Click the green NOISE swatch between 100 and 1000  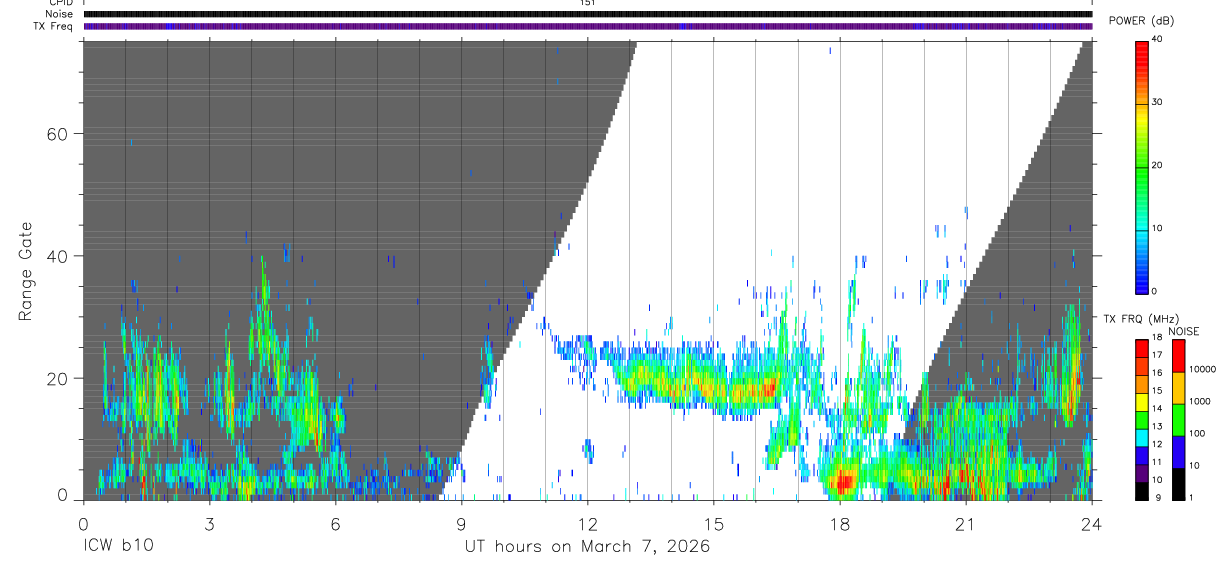click(x=1178, y=420)
